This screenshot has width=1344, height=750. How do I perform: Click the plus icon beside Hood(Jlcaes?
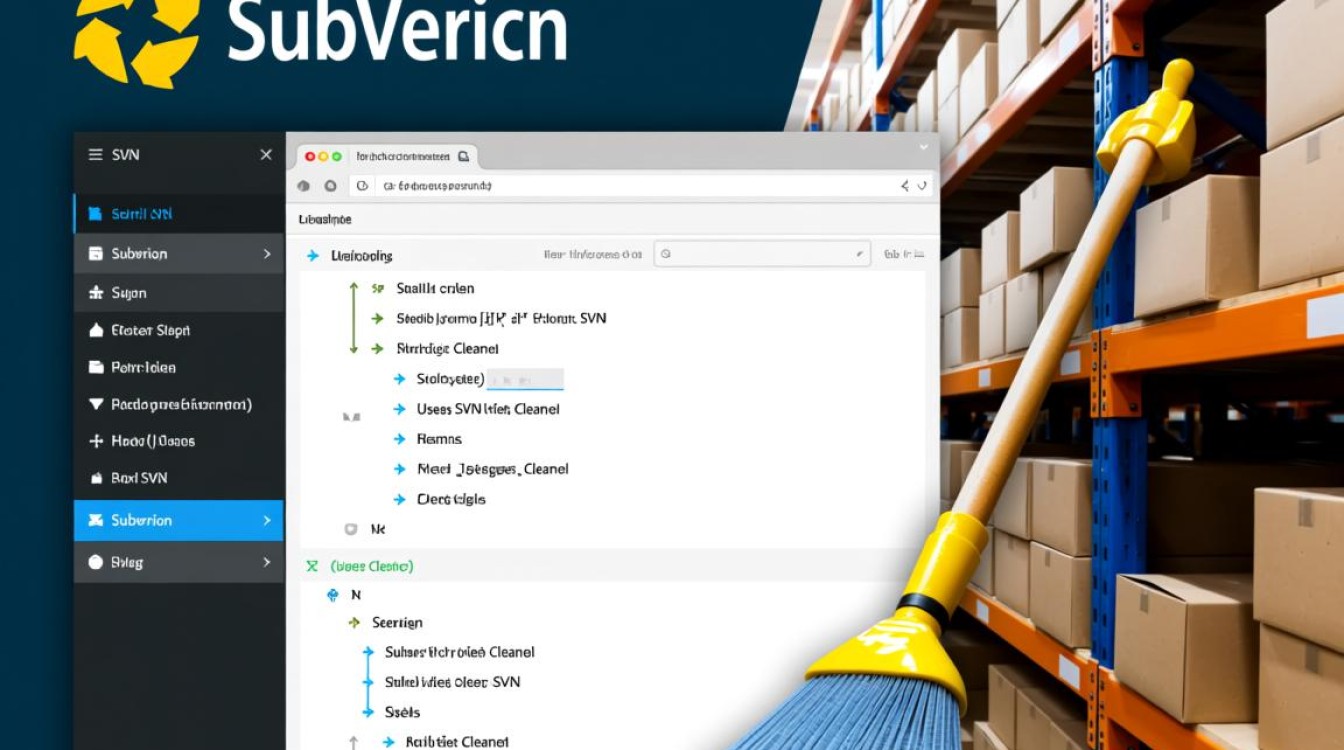click(96, 441)
